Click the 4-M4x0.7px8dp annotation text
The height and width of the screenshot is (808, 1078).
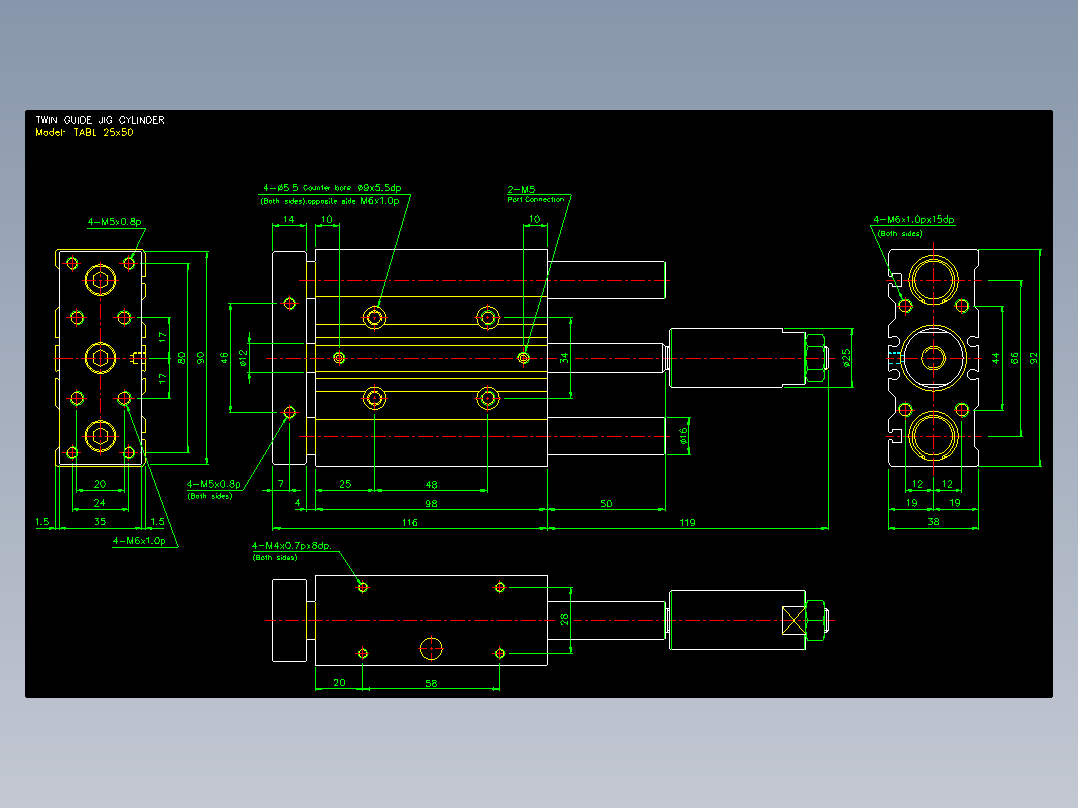[292, 545]
